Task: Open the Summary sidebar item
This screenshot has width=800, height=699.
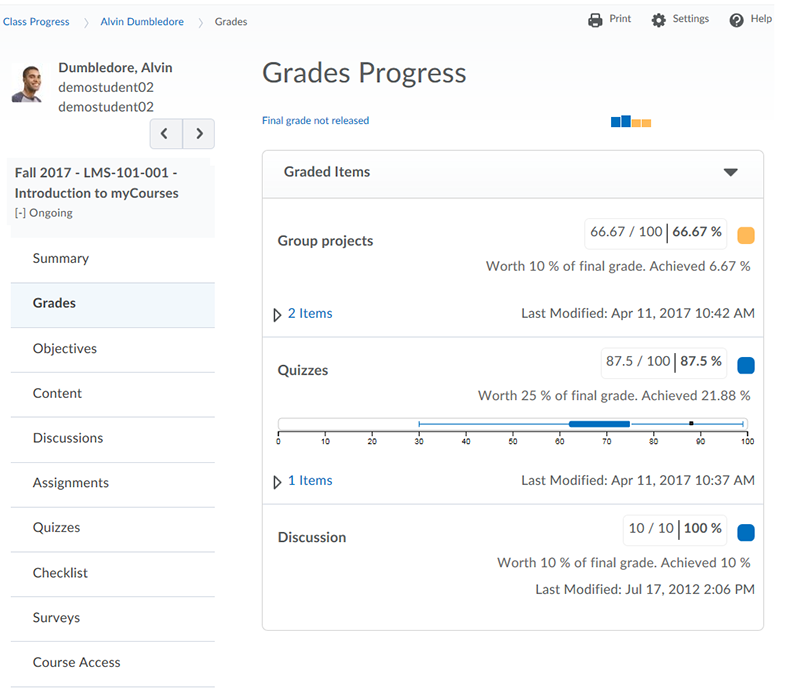Action: (61, 258)
